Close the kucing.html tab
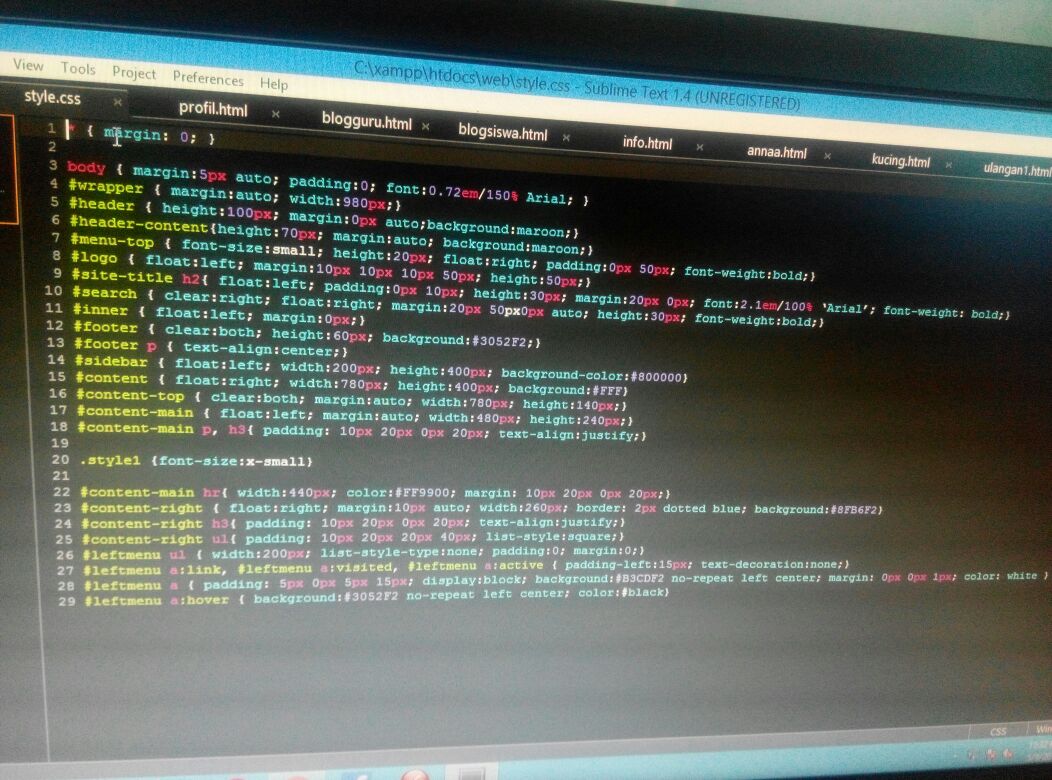The width and height of the screenshot is (1052, 780). click(948, 164)
